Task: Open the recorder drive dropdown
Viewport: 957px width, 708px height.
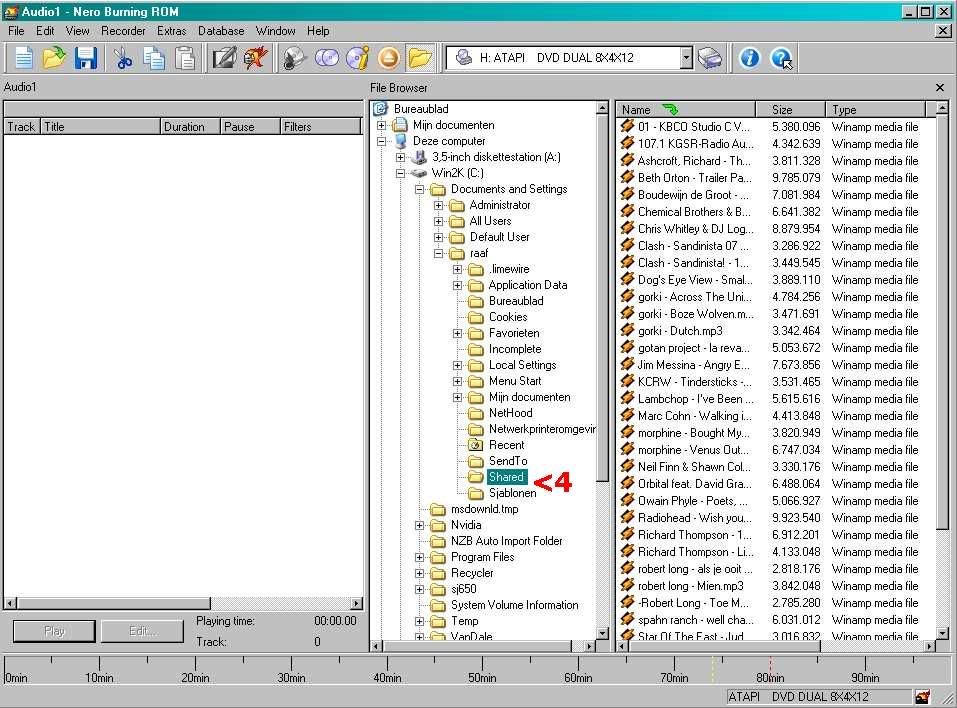Action: click(687, 58)
